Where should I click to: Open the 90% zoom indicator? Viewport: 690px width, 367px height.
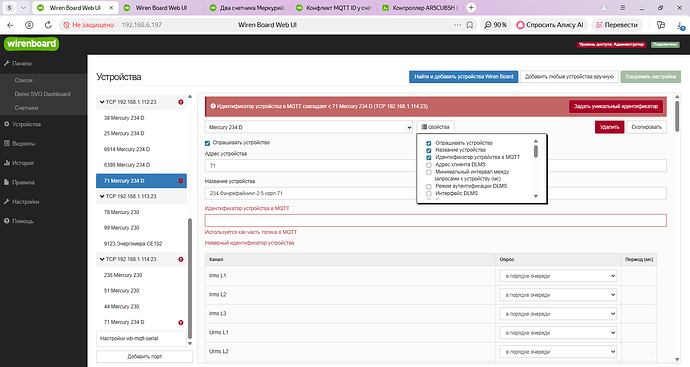(x=495, y=25)
